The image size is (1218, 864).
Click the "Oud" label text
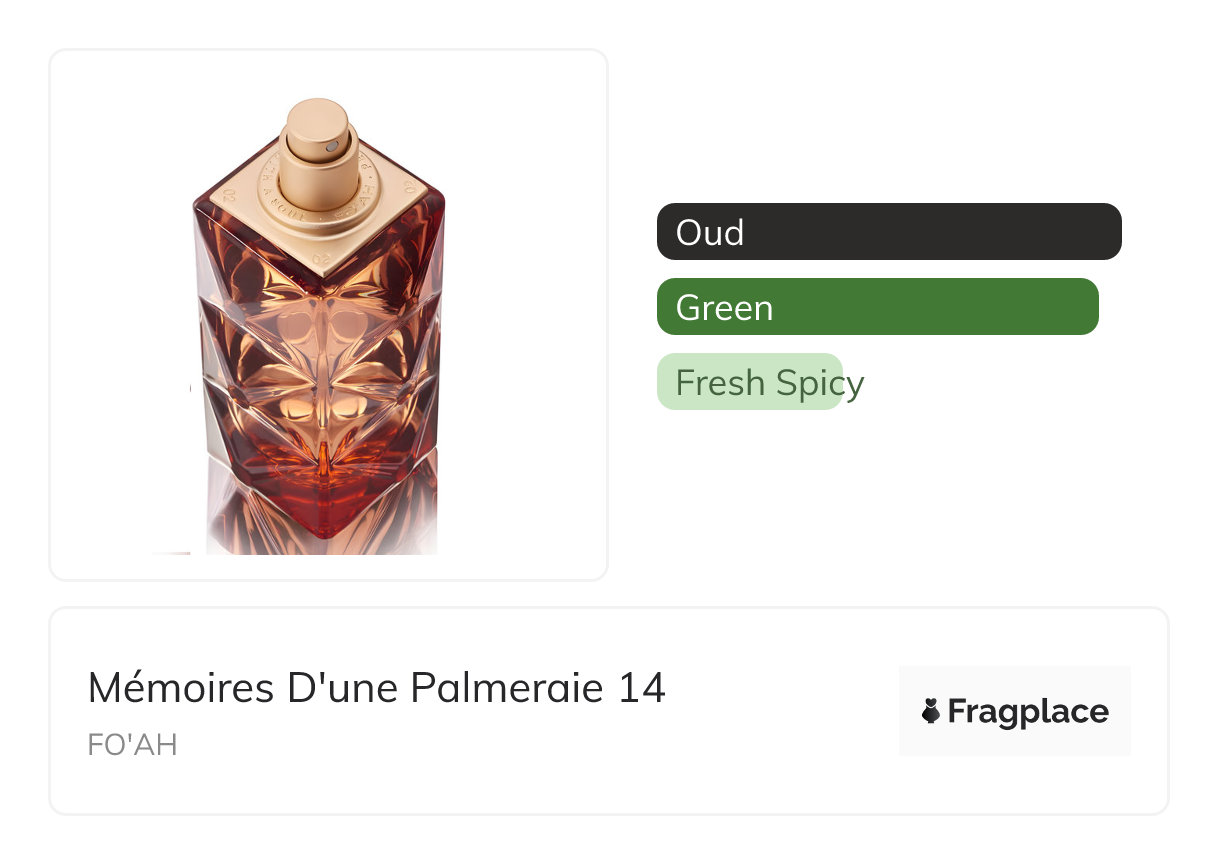710,233
